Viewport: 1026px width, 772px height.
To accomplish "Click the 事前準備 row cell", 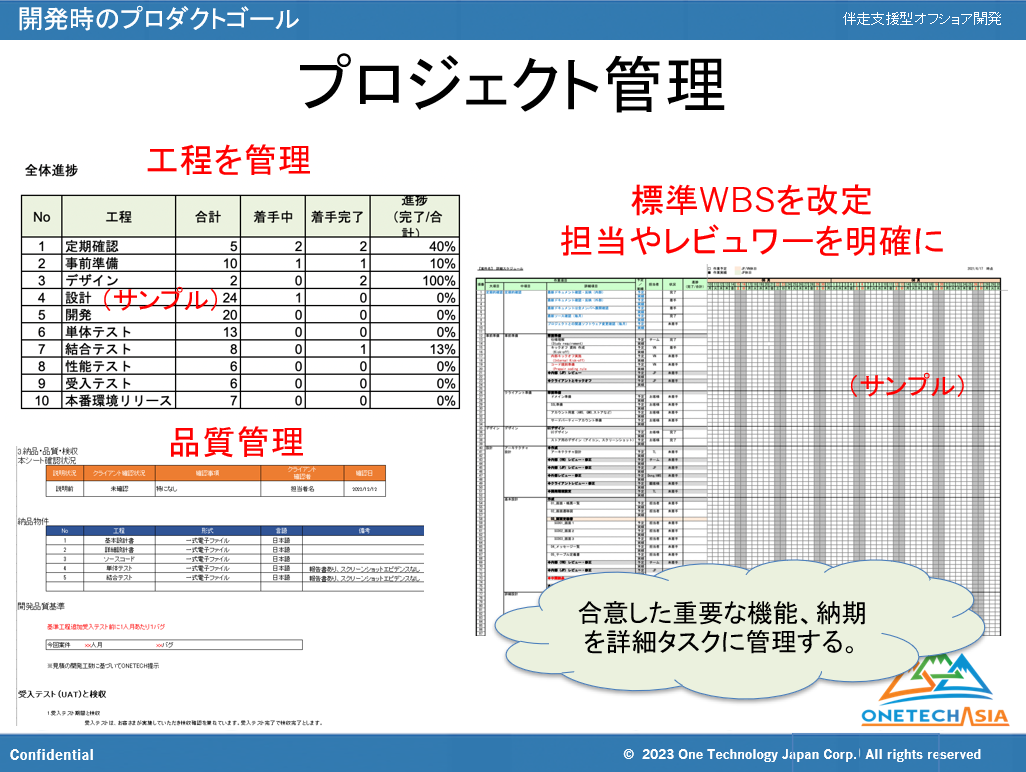I will point(118,263).
